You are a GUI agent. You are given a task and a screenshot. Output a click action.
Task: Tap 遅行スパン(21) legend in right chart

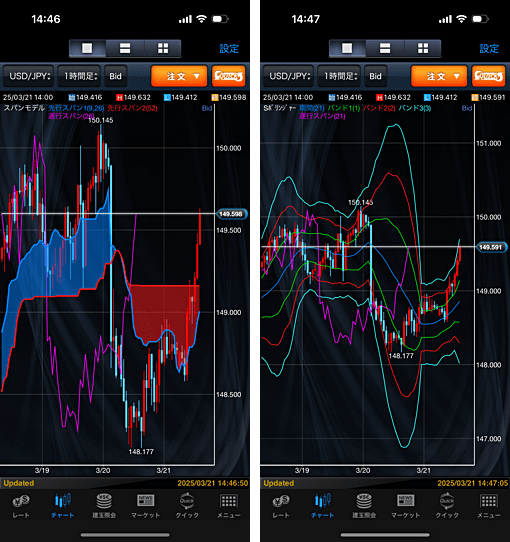point(322,116)
